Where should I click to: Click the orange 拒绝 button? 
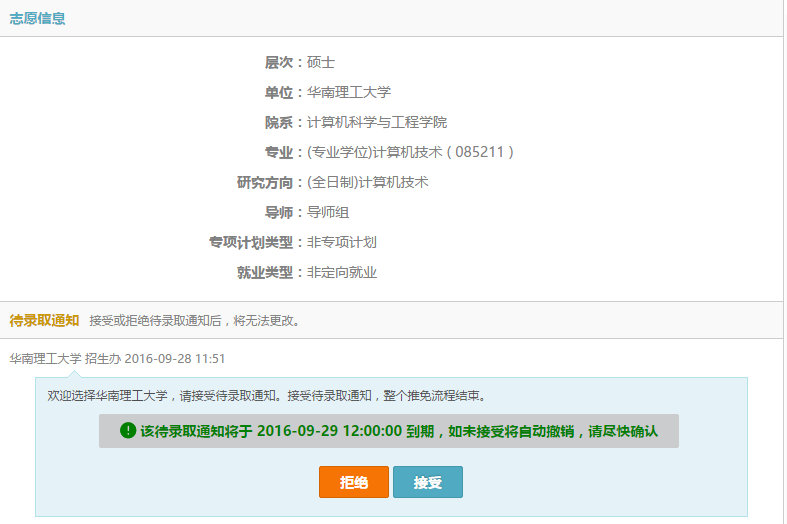pos(354,482)
